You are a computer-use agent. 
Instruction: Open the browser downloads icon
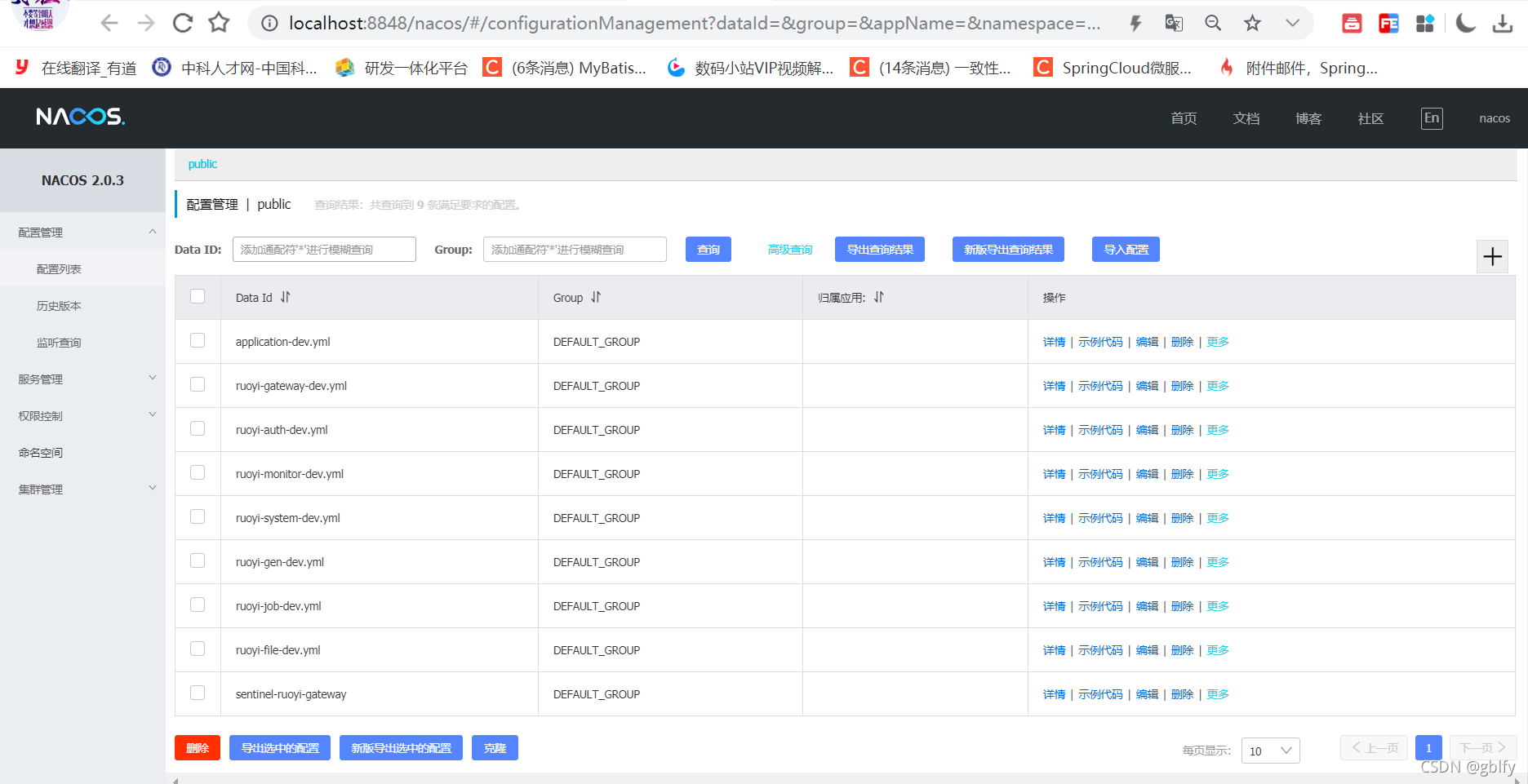1504,23
